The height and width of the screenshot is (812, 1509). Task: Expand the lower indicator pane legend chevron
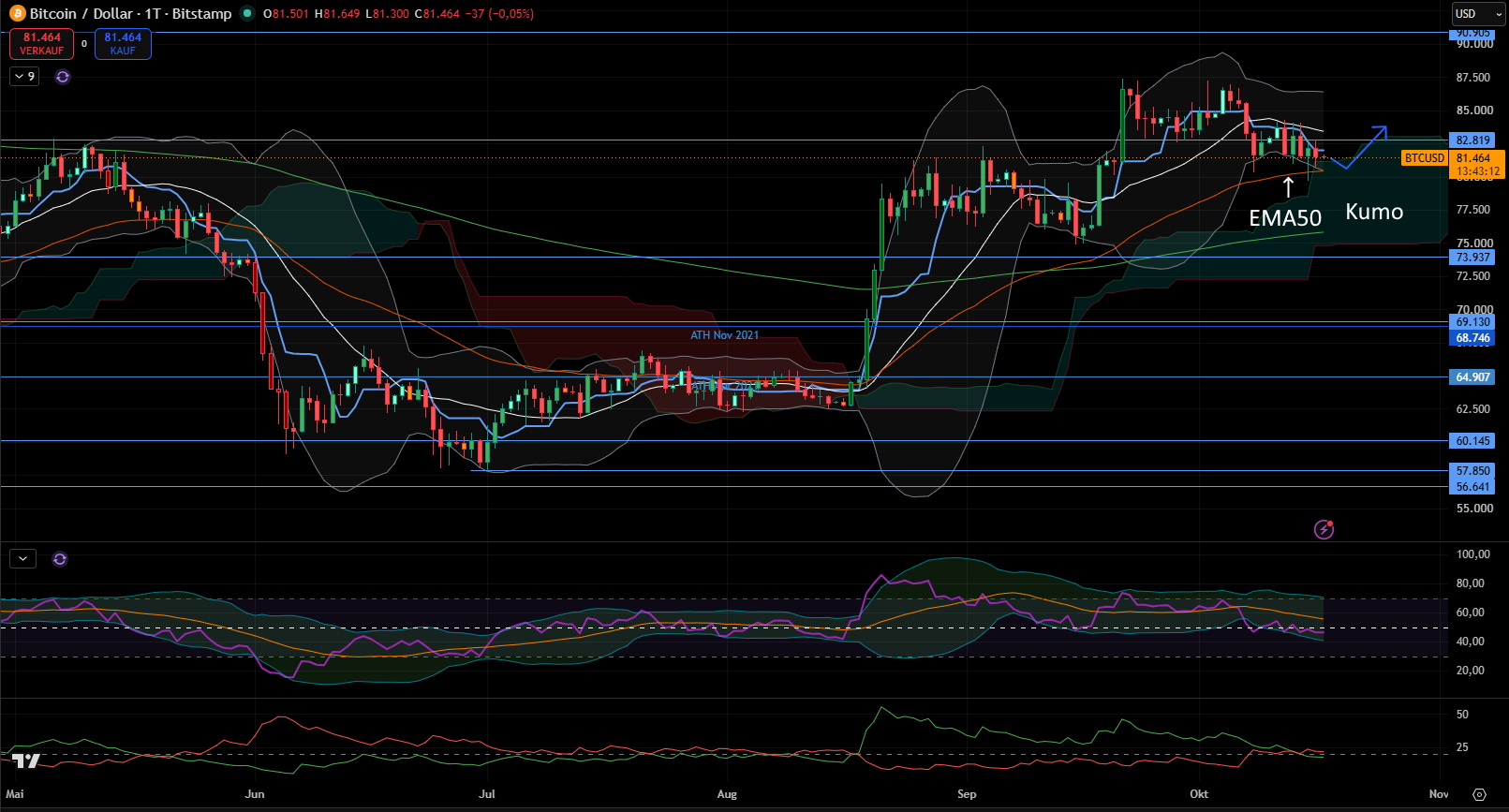[x=22, y=559]
